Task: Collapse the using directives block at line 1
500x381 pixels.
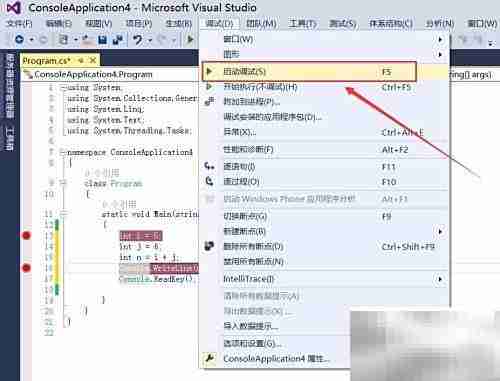Action: click(x=63, y=88)
